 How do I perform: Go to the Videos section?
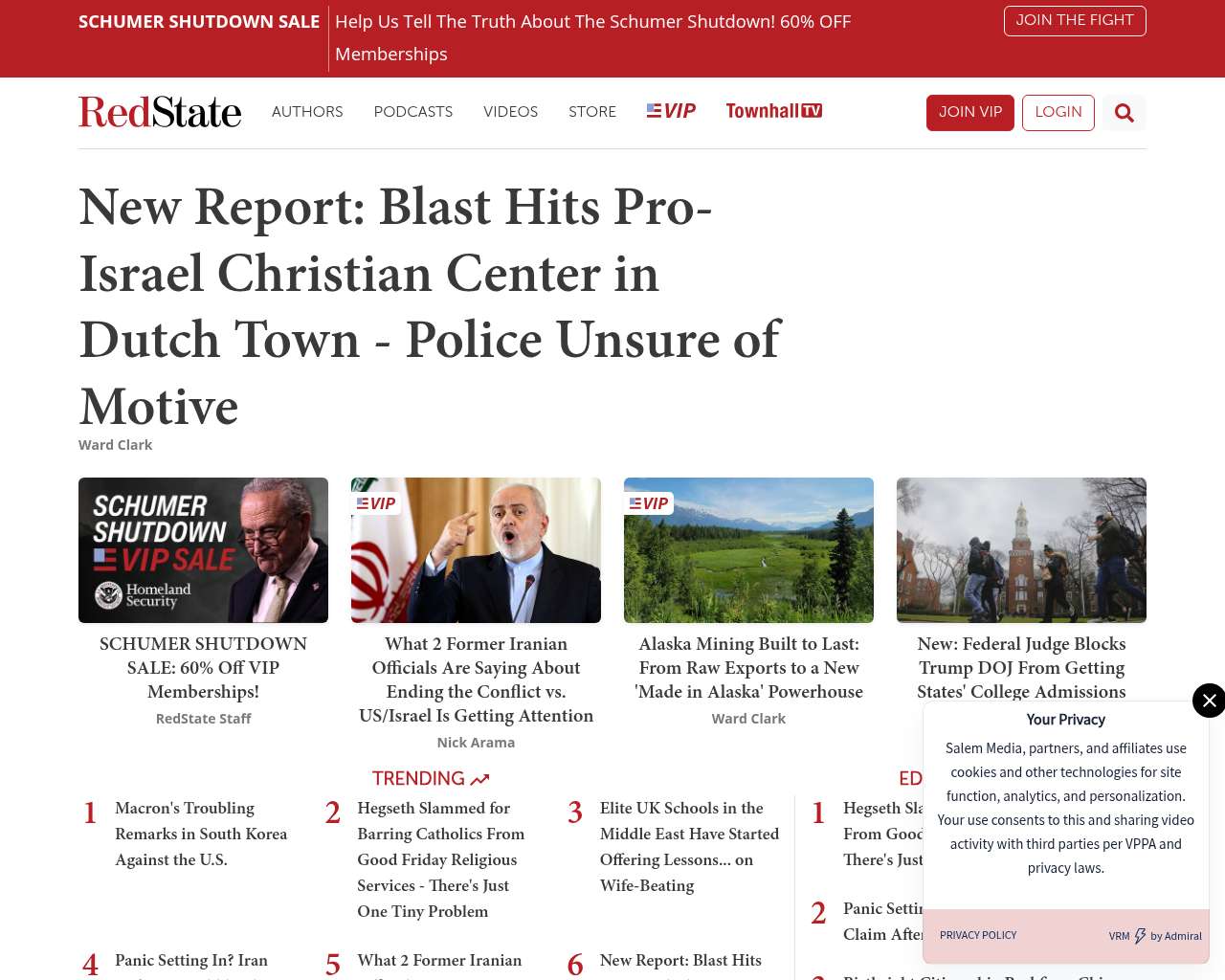click(510, 112)
